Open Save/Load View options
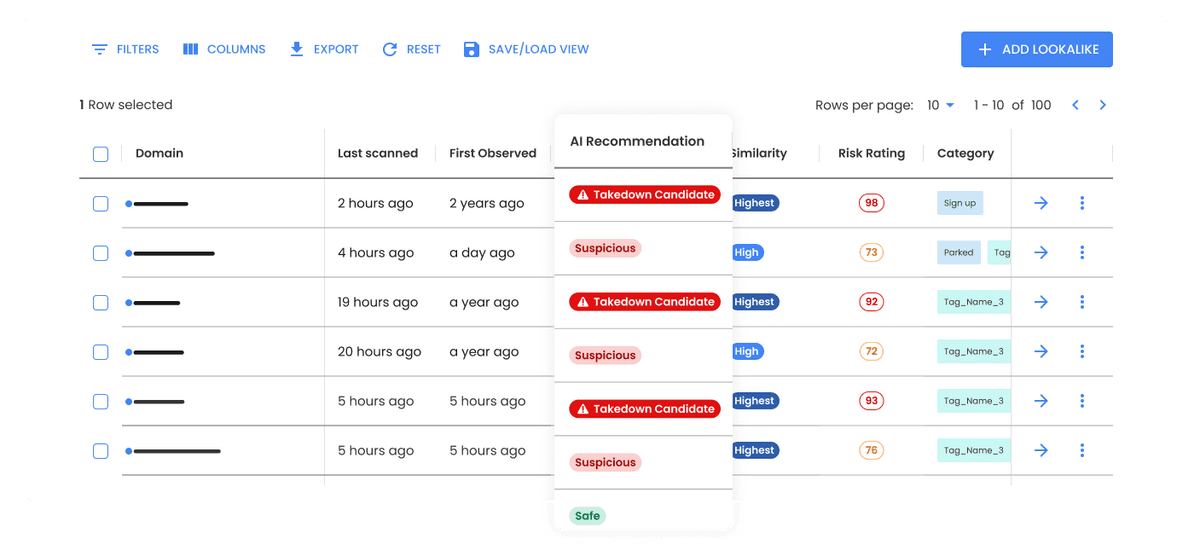 526,49
